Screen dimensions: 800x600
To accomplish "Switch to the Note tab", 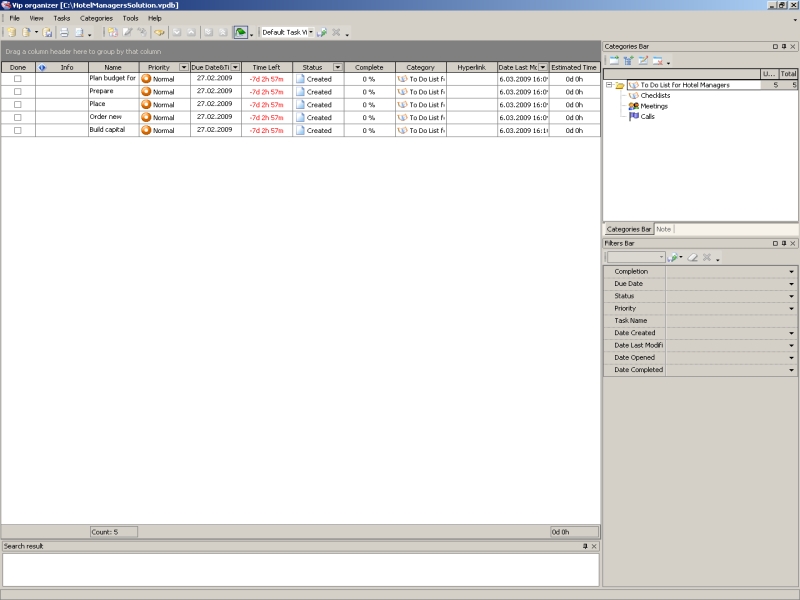I will click(664, 230).
